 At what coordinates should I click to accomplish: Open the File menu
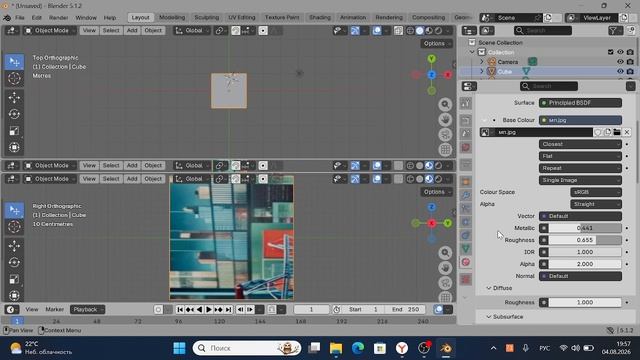(x=20, y=18)
